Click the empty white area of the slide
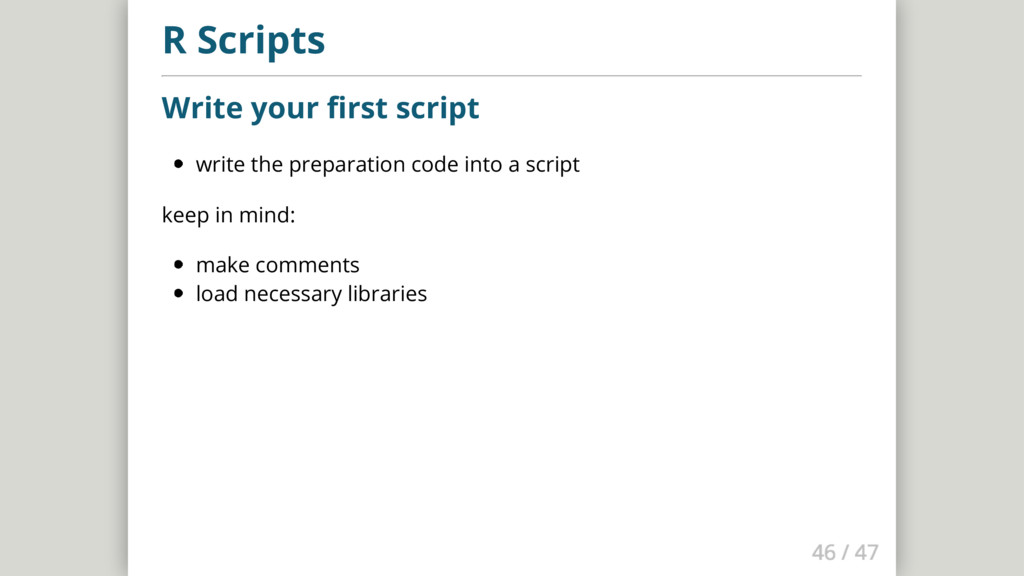 click(x=511, y=420)
